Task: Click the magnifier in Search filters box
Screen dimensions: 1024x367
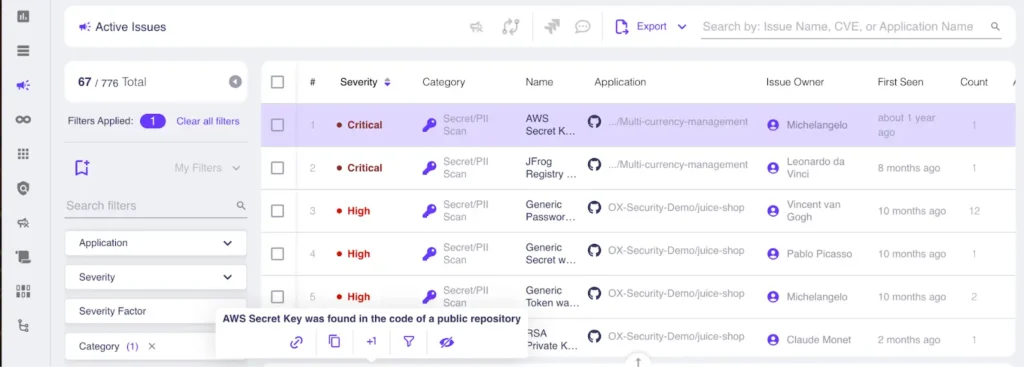Action: [241, 206]
